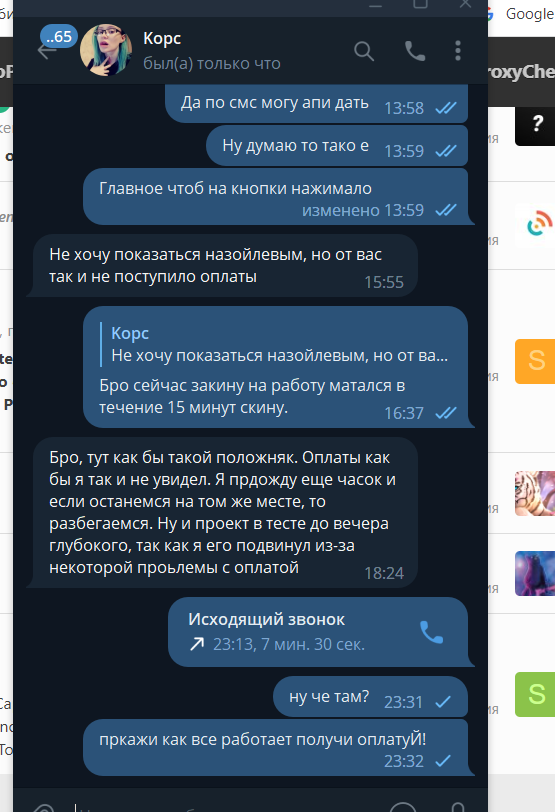Click the long incoming message about оплаты
This screenshot has width=555, height=812.
222,513
